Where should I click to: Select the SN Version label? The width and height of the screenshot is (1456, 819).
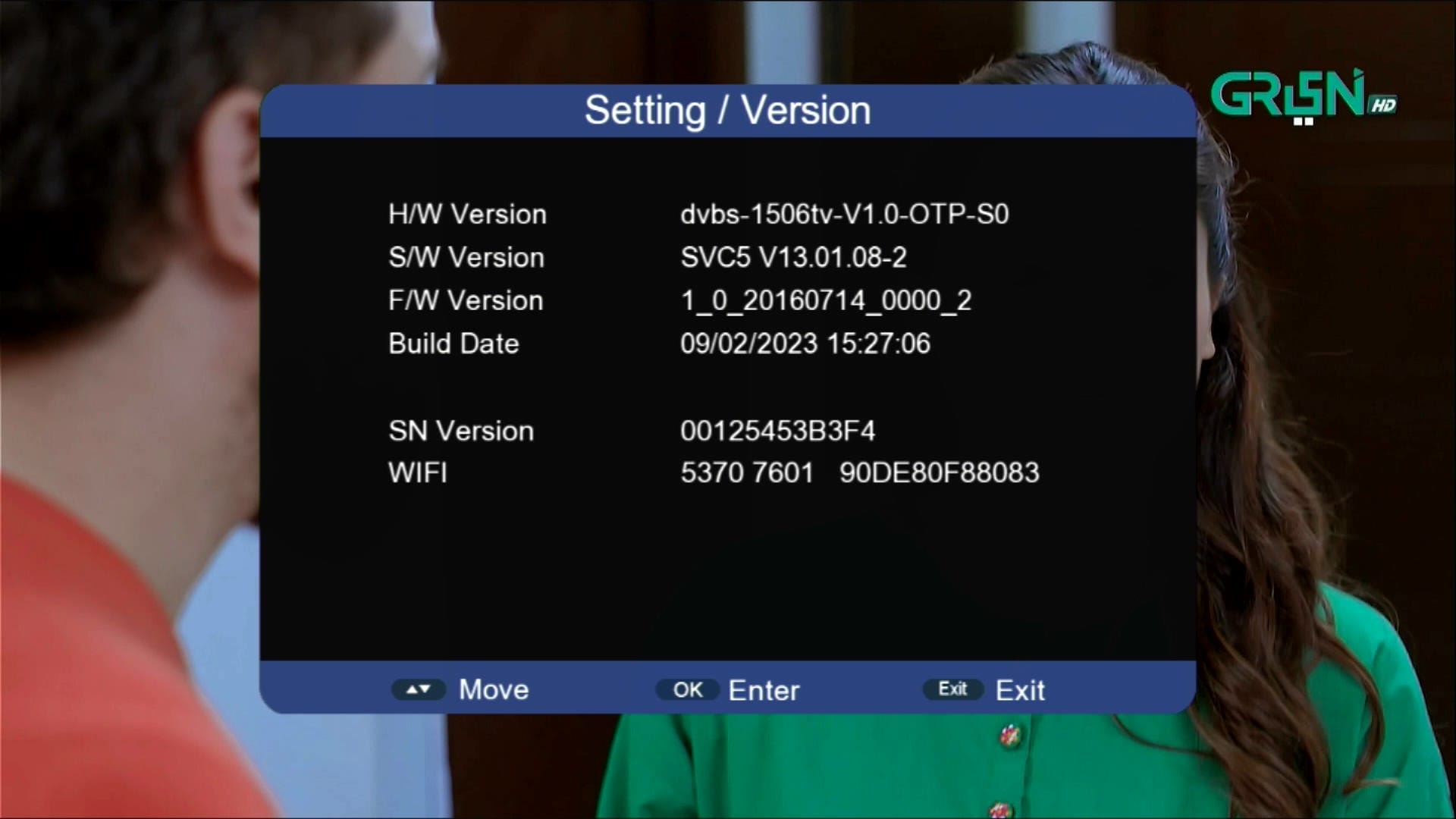pyautogui.click(x=461, y=431)
